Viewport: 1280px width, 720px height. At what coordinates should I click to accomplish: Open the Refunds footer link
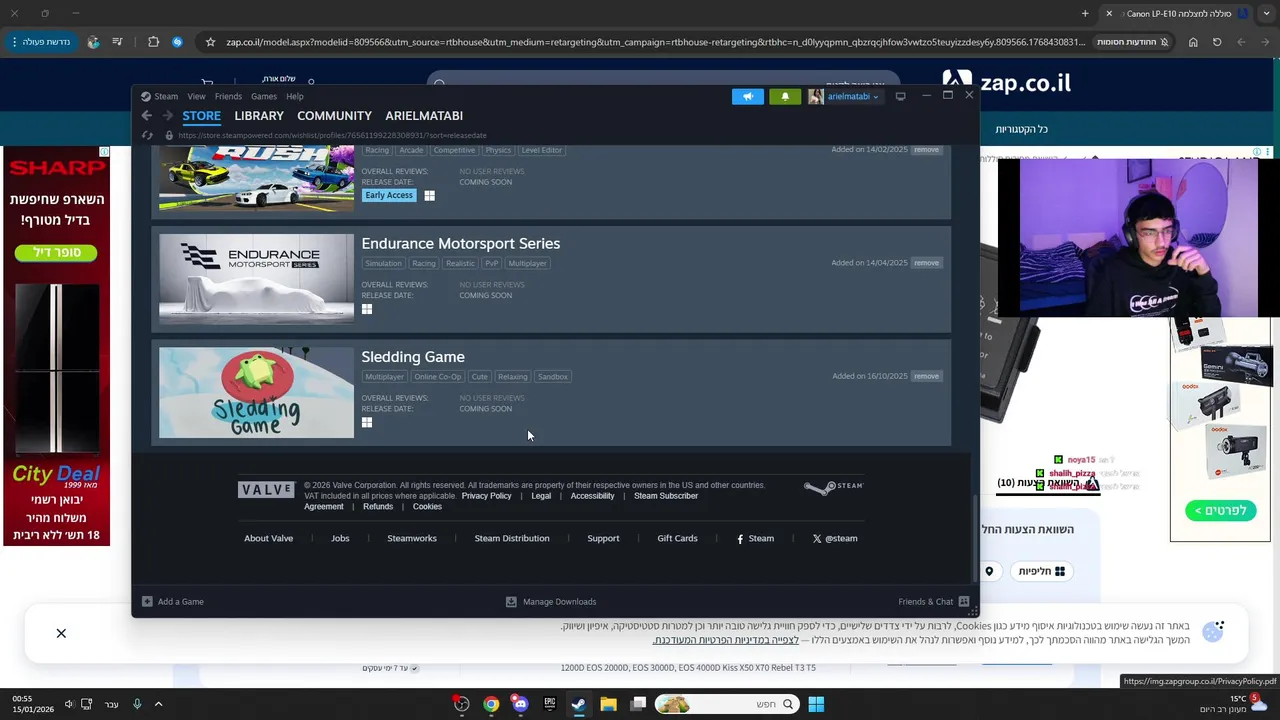378,507
